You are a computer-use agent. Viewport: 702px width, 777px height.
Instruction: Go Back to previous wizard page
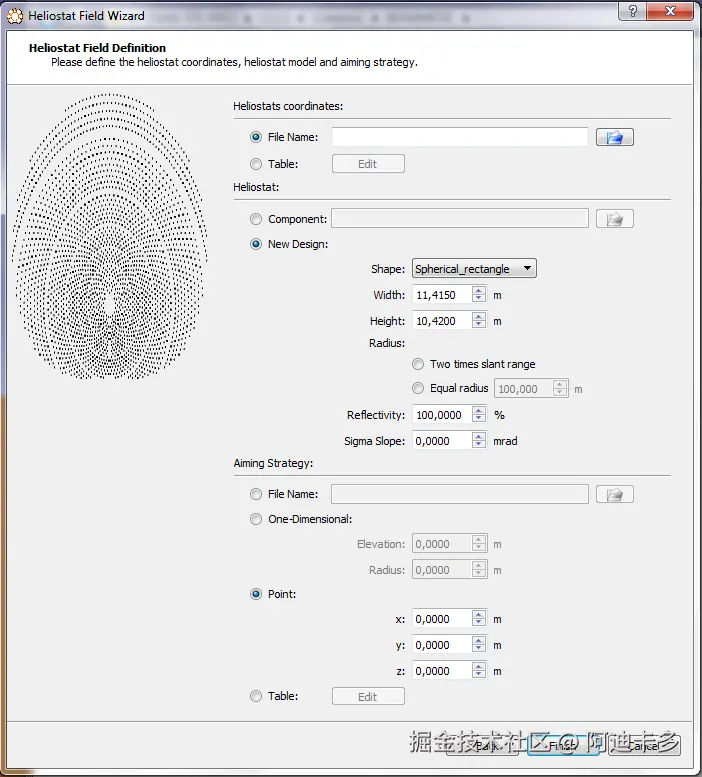[x=482, y=745]
